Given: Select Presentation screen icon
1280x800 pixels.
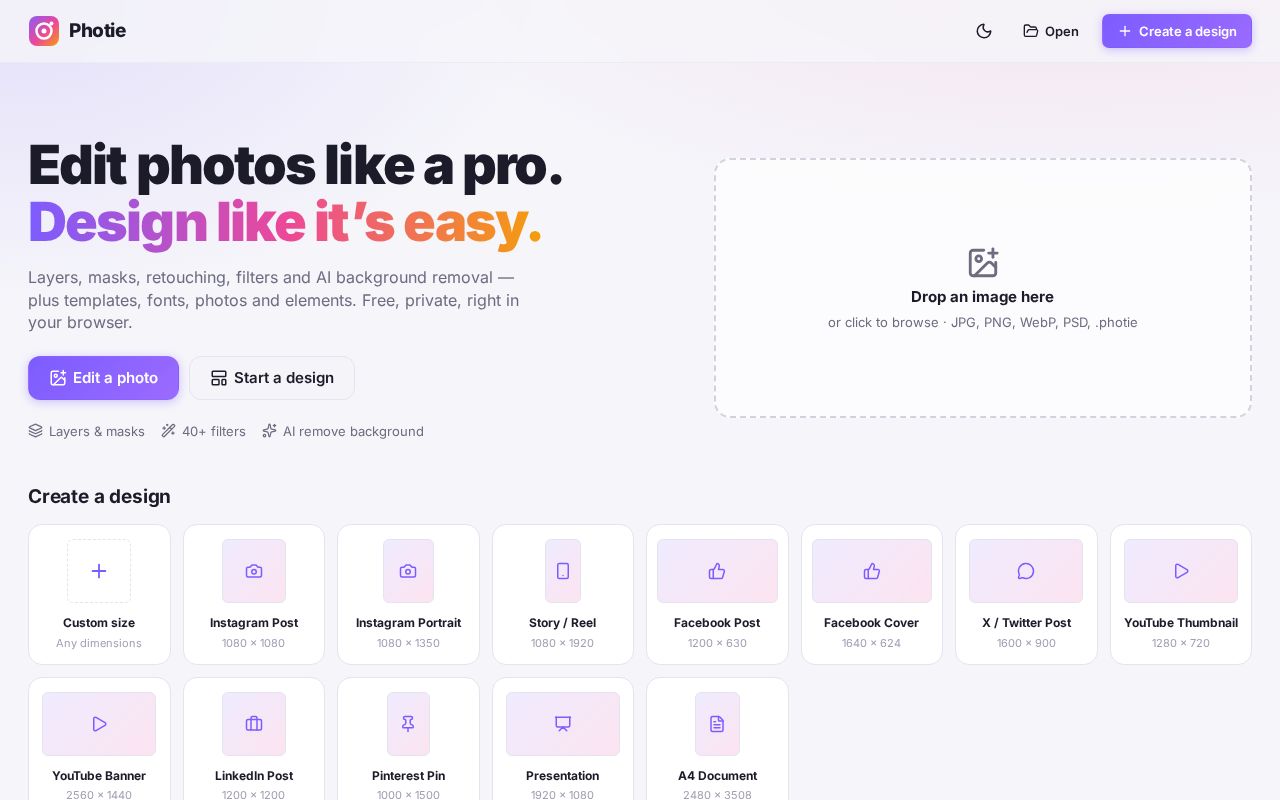Looking at the screenshot, I should pos(563,724).
